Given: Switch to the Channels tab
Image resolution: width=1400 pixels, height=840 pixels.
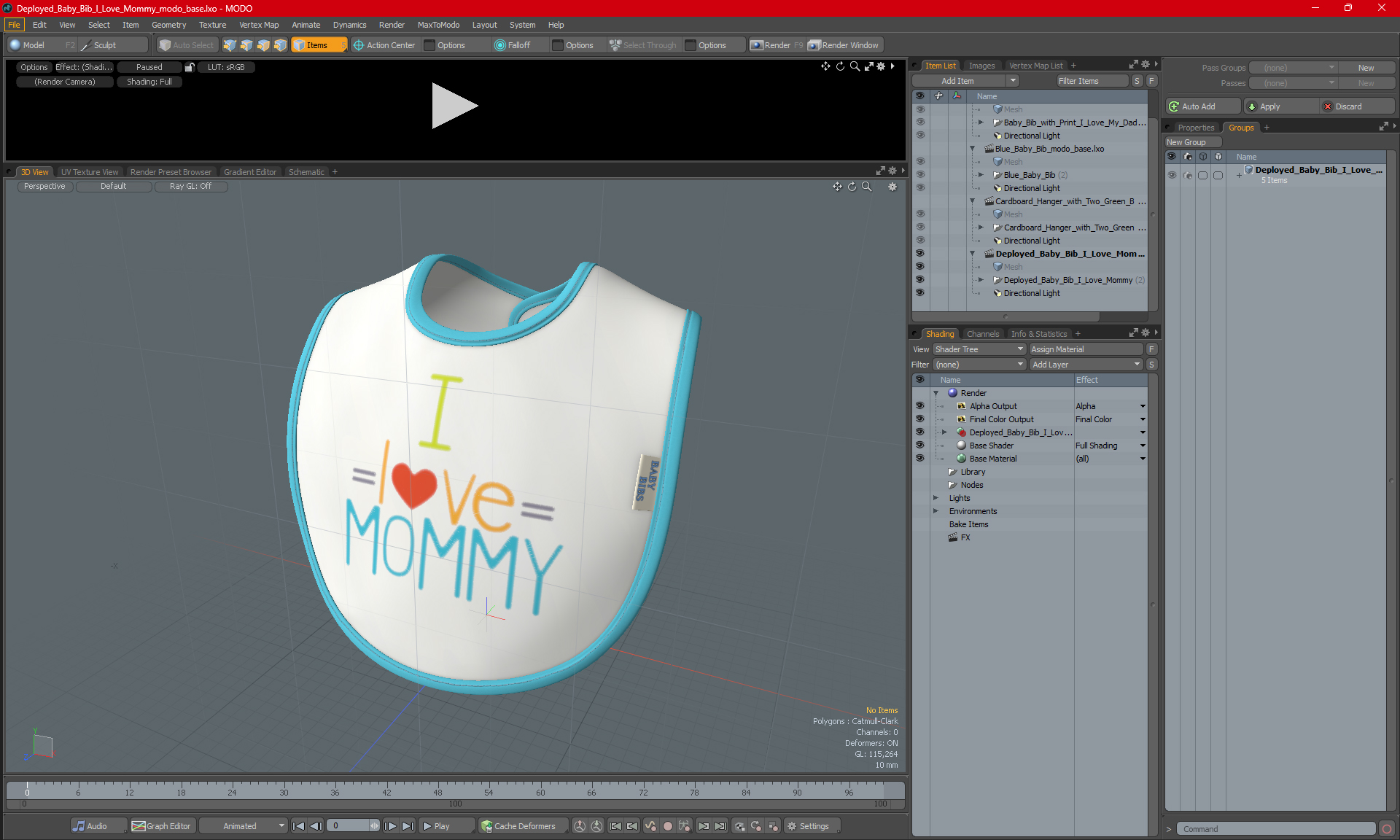Looking at the screenshot, I should (983, 334).
